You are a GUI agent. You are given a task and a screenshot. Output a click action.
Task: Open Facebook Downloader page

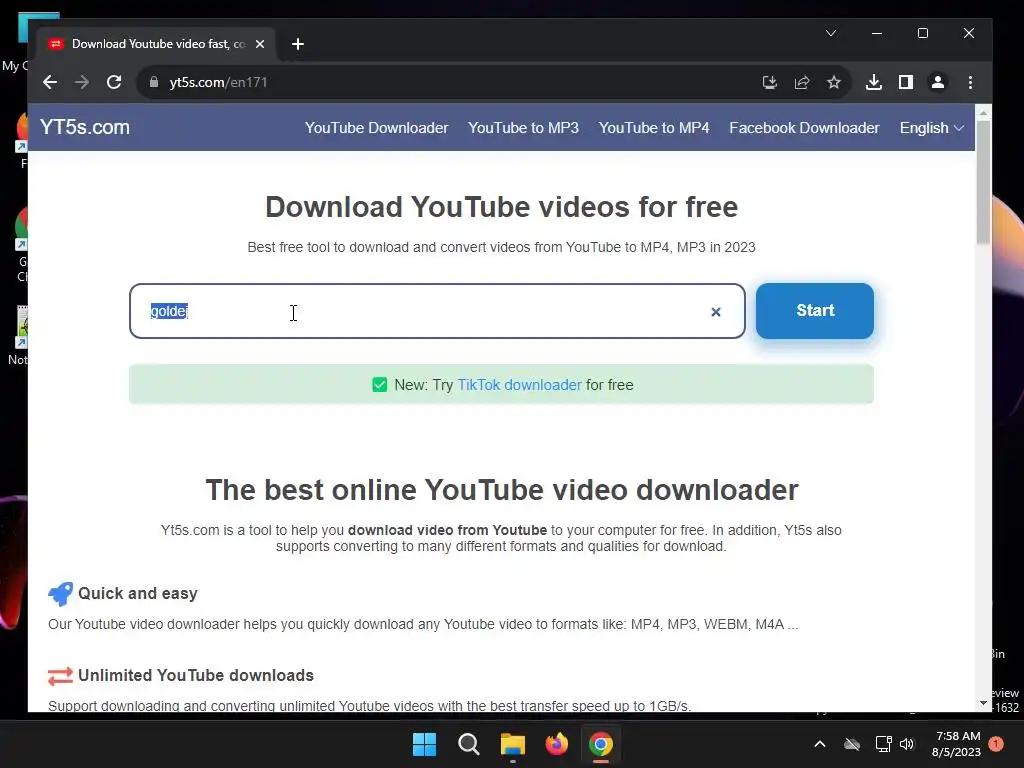805,128
